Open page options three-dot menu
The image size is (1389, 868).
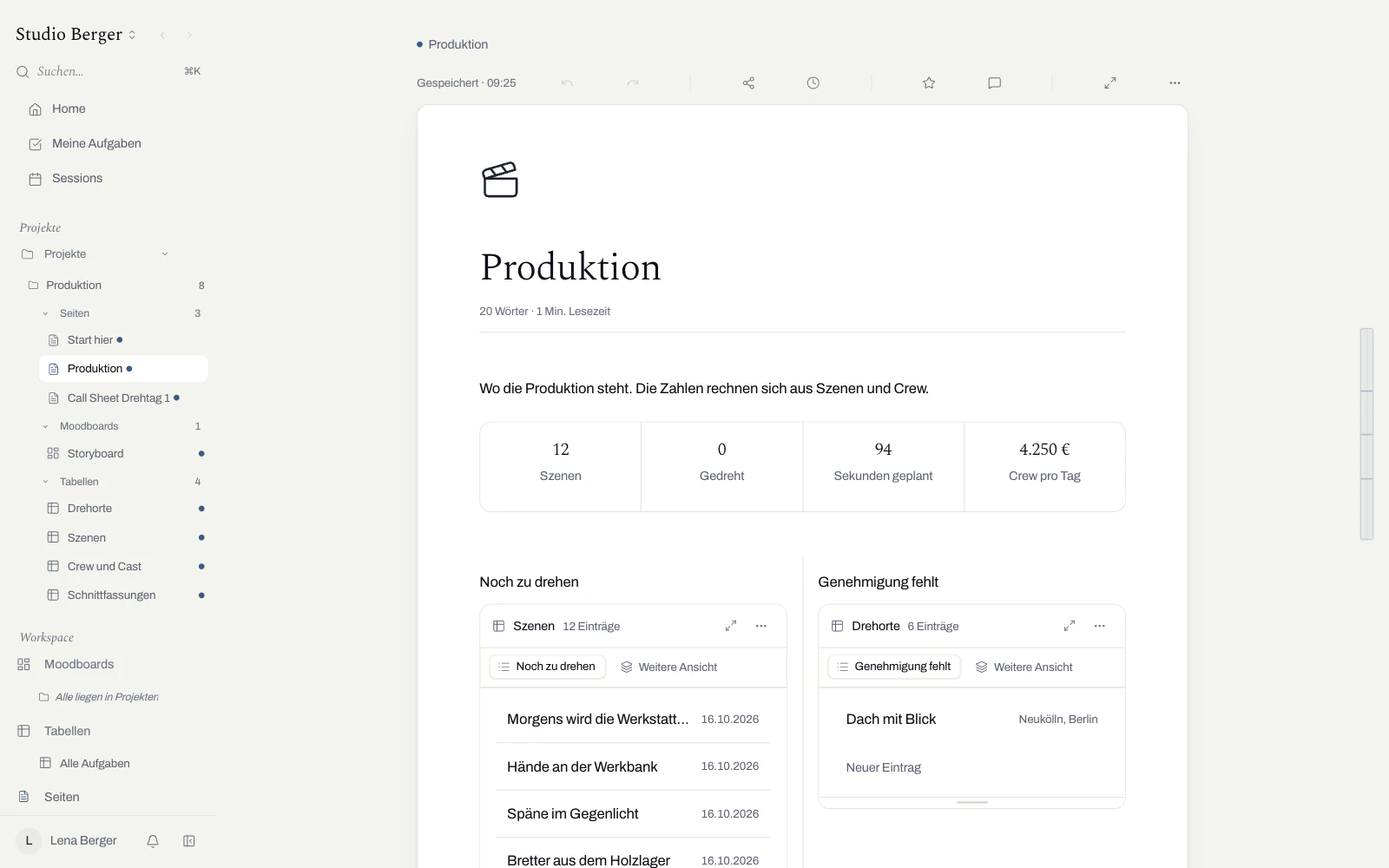1175,83
